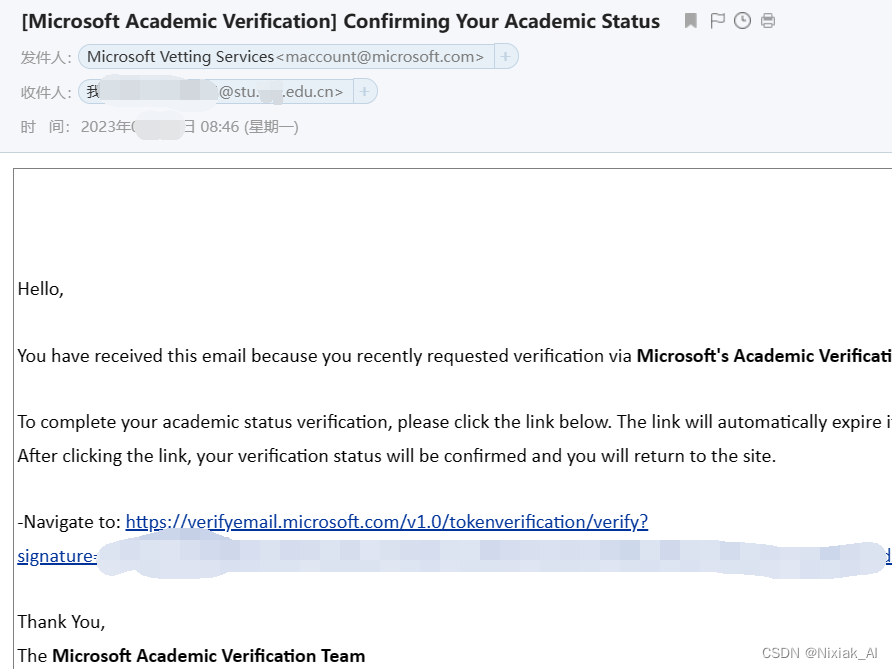The height and width of the screenshot is (669, 892).
Task: Click the plus icon next to recipient address
Action: coord(364,92)
